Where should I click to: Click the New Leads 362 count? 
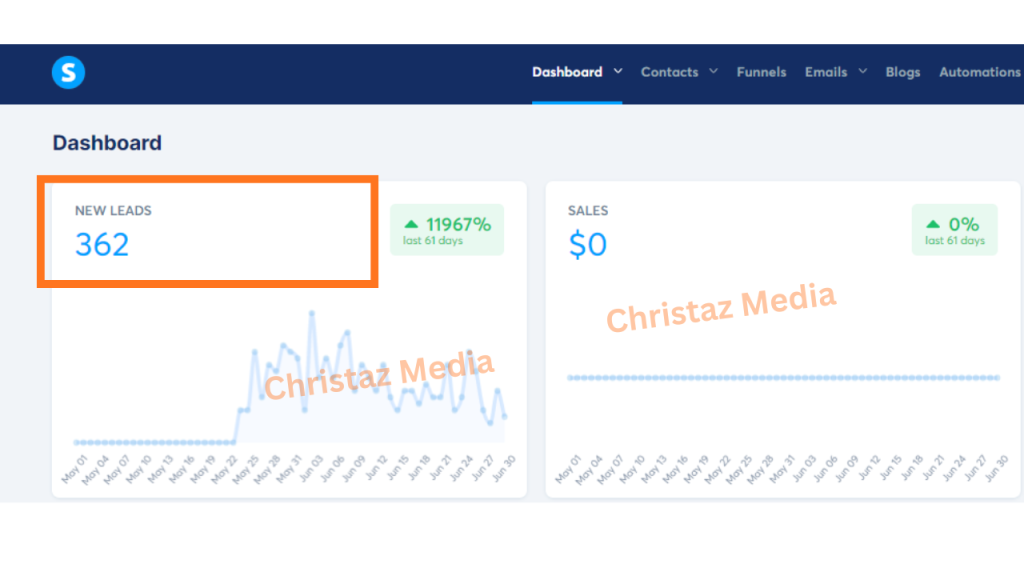click(x=102, y=244)
